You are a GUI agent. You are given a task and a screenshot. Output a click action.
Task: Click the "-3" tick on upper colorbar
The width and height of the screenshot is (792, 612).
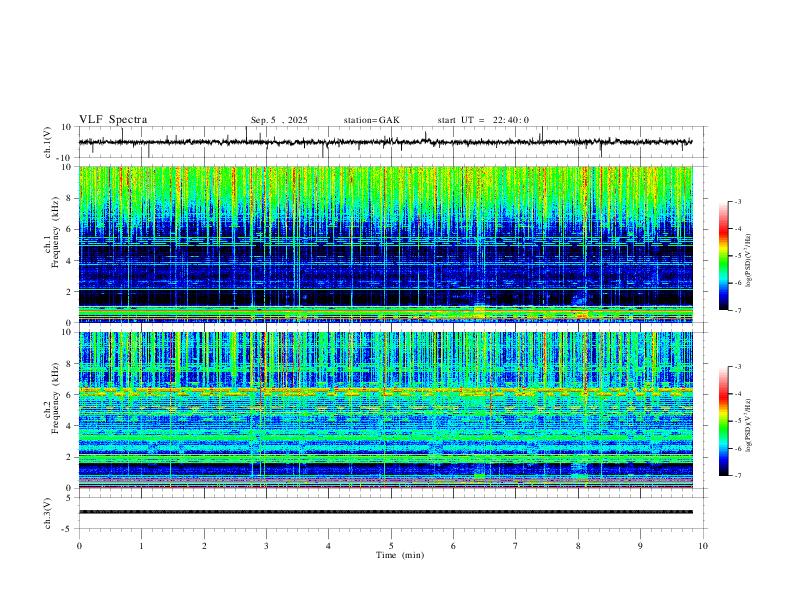(737, 201)
